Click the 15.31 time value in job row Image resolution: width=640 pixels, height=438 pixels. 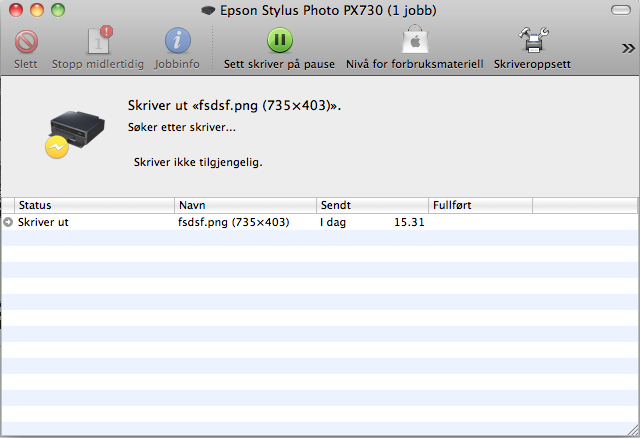[x=409, y=222]
